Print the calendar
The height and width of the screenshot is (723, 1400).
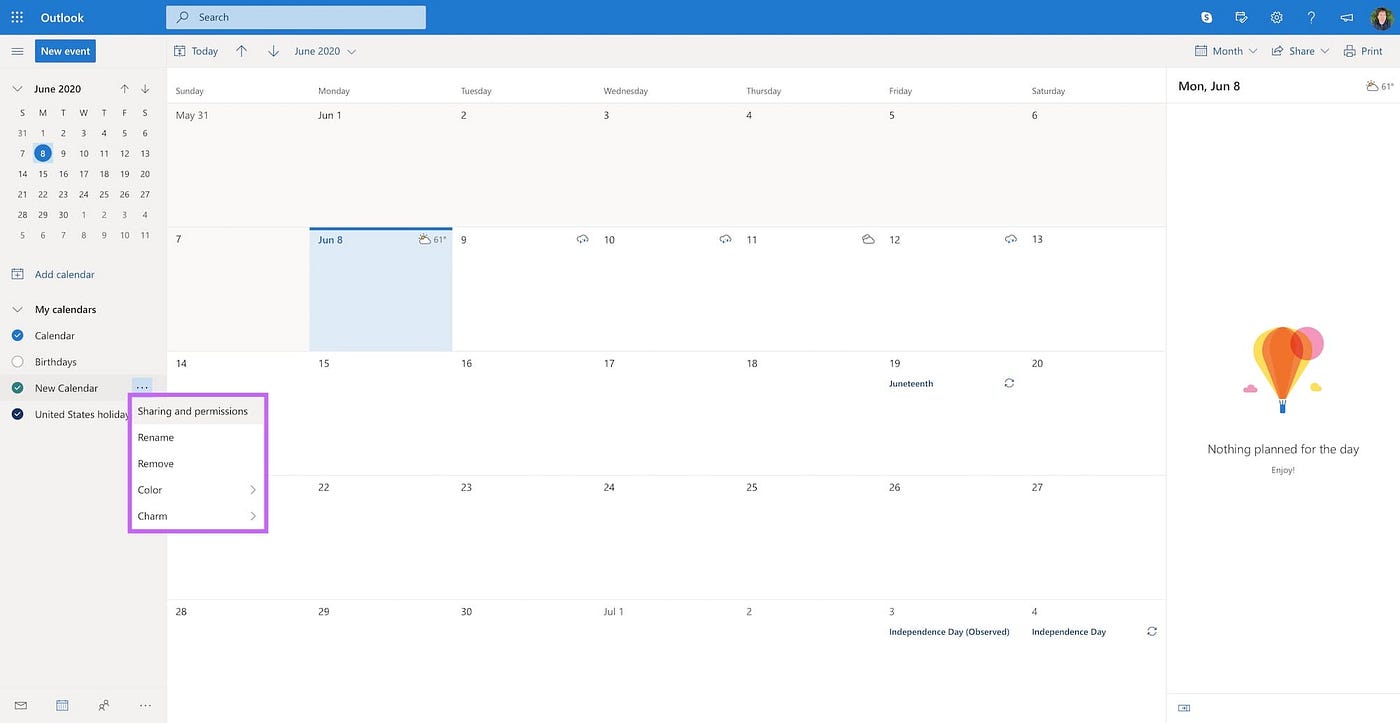[x=1364, y=51]
